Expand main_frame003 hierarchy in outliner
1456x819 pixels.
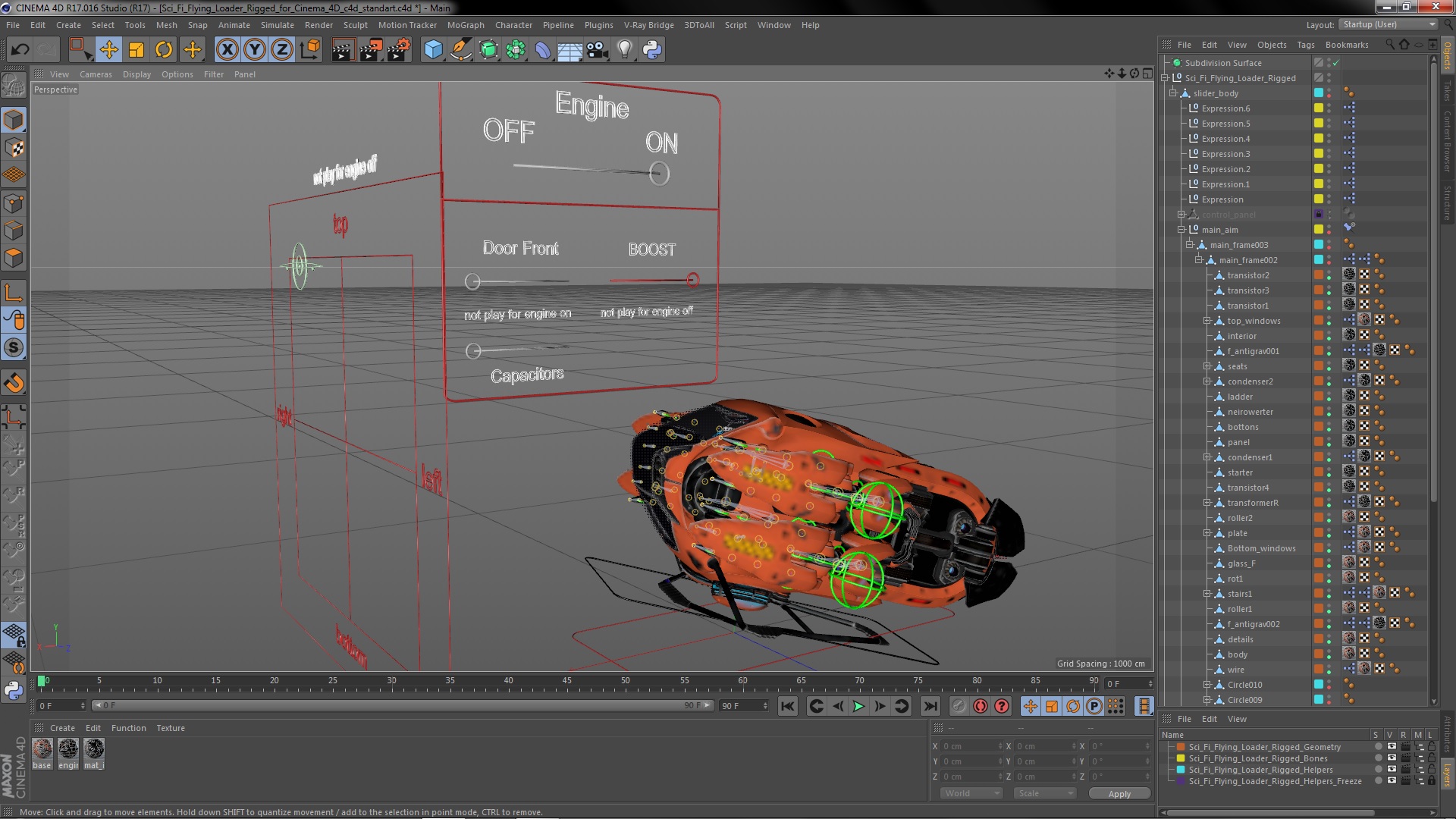tap(1191, 244)
